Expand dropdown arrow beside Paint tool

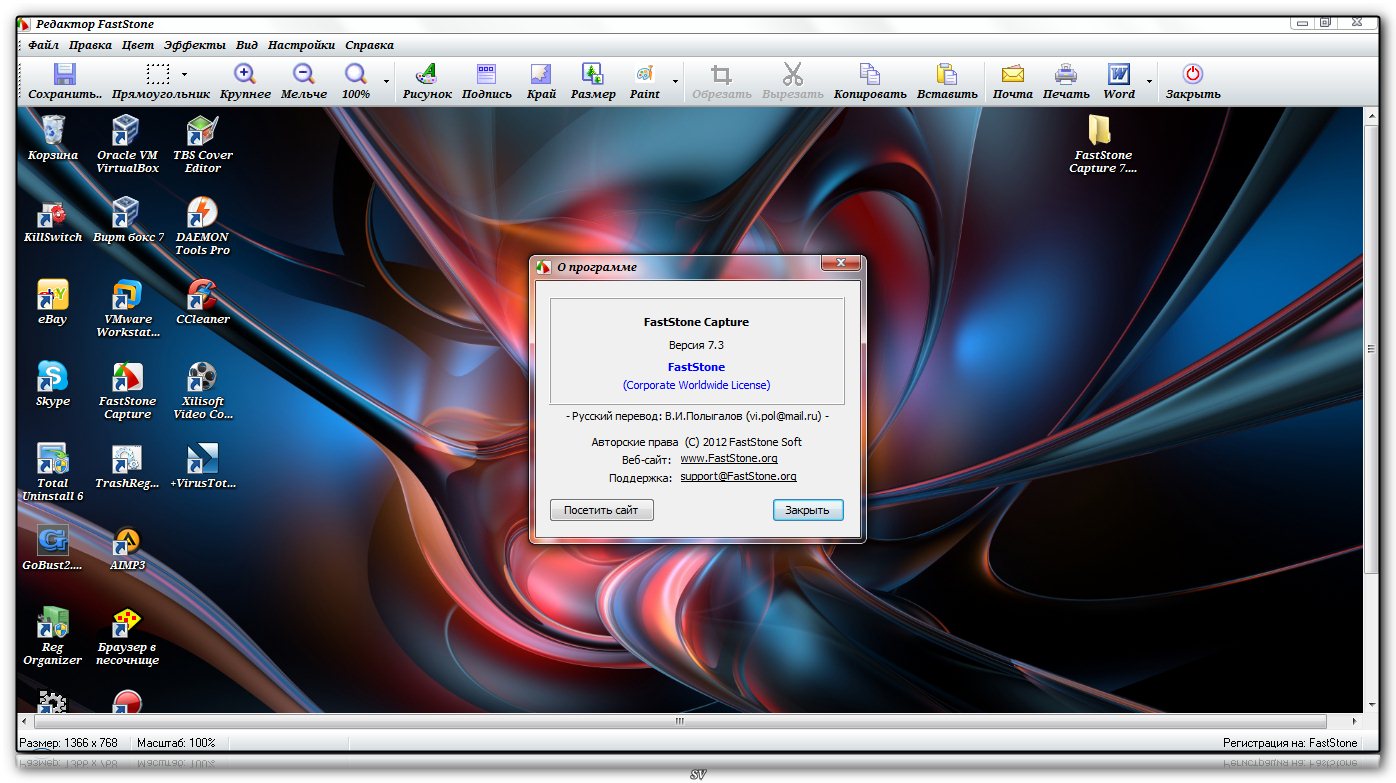pyautogui.click(x=675, y=81)
